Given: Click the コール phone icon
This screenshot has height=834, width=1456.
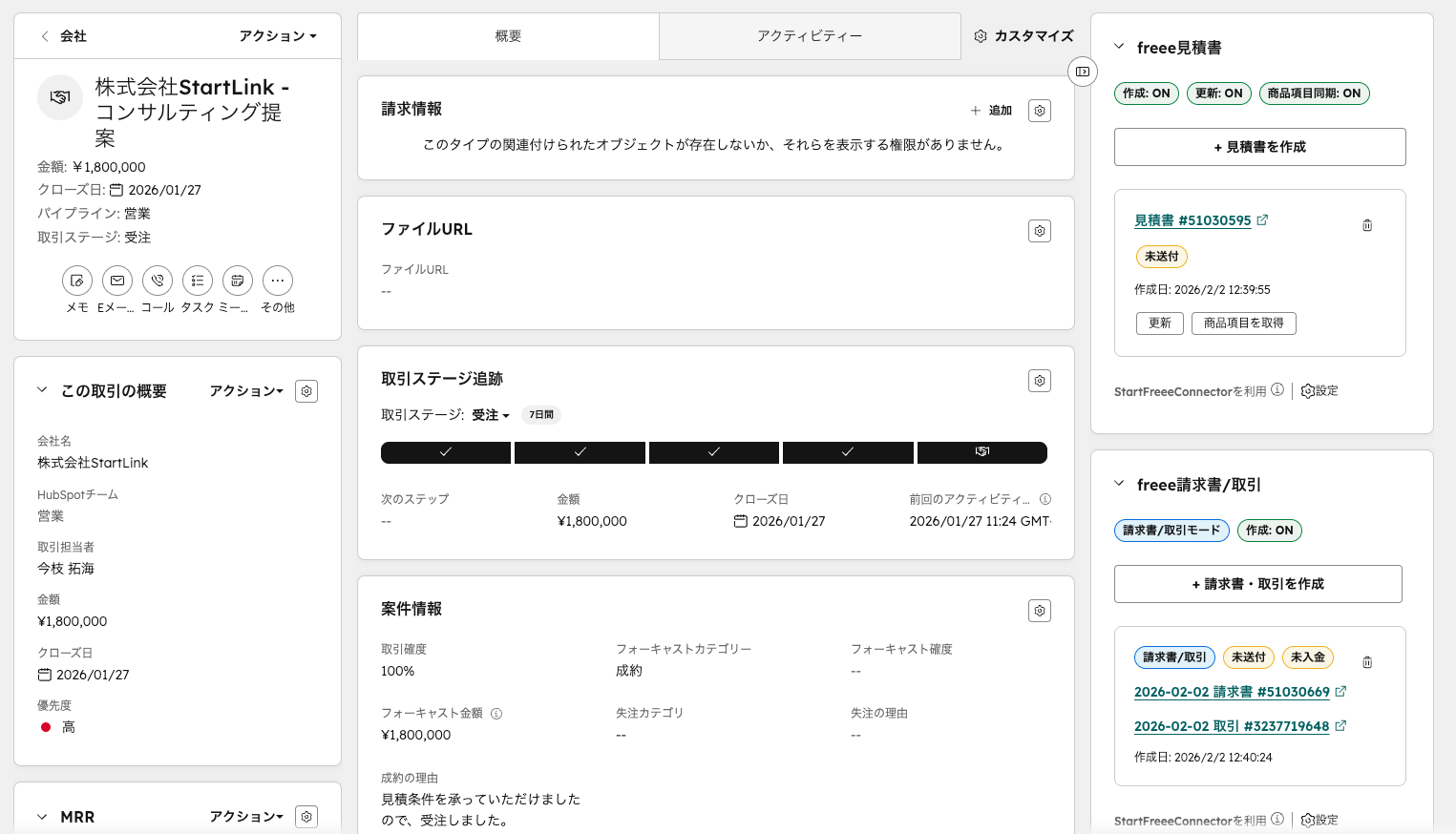Looking at the screenshot, I should 158,281.
